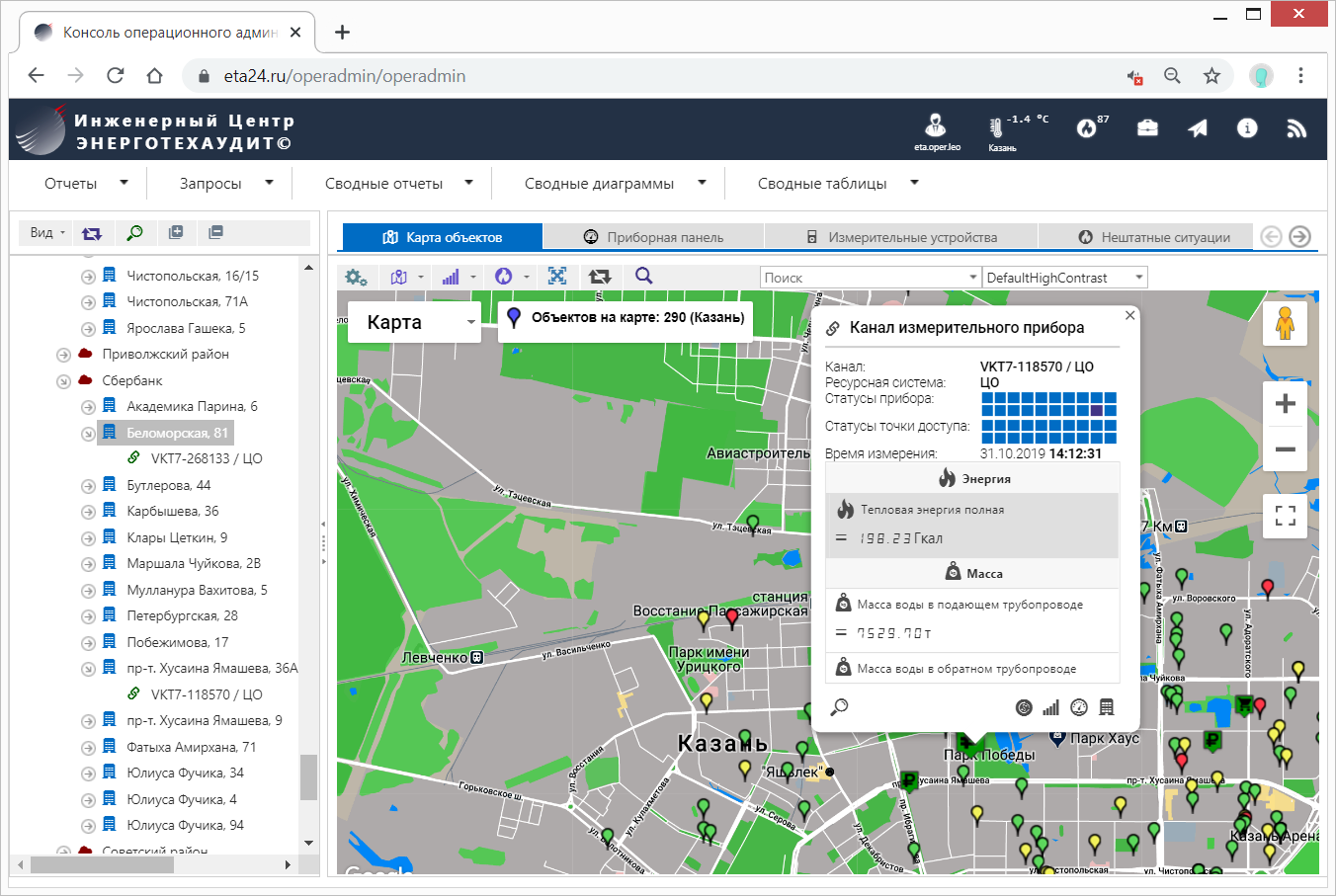Open the DefaultHighContrast theme dropdown

(x=1064, y=278)
